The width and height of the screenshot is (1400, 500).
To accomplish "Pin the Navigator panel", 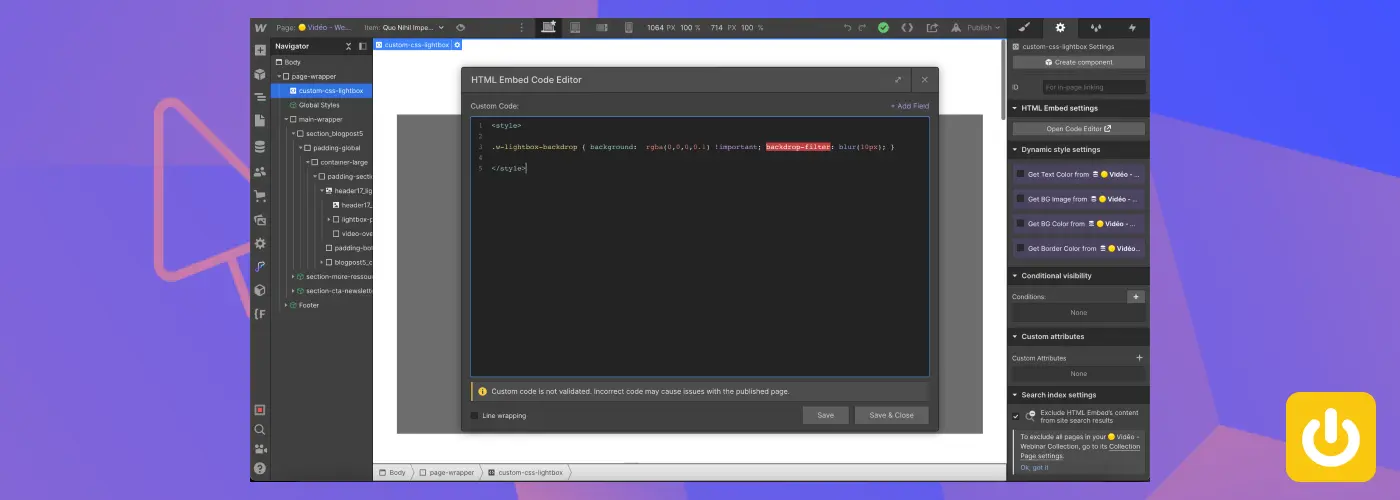I will (x=363, y=46).
